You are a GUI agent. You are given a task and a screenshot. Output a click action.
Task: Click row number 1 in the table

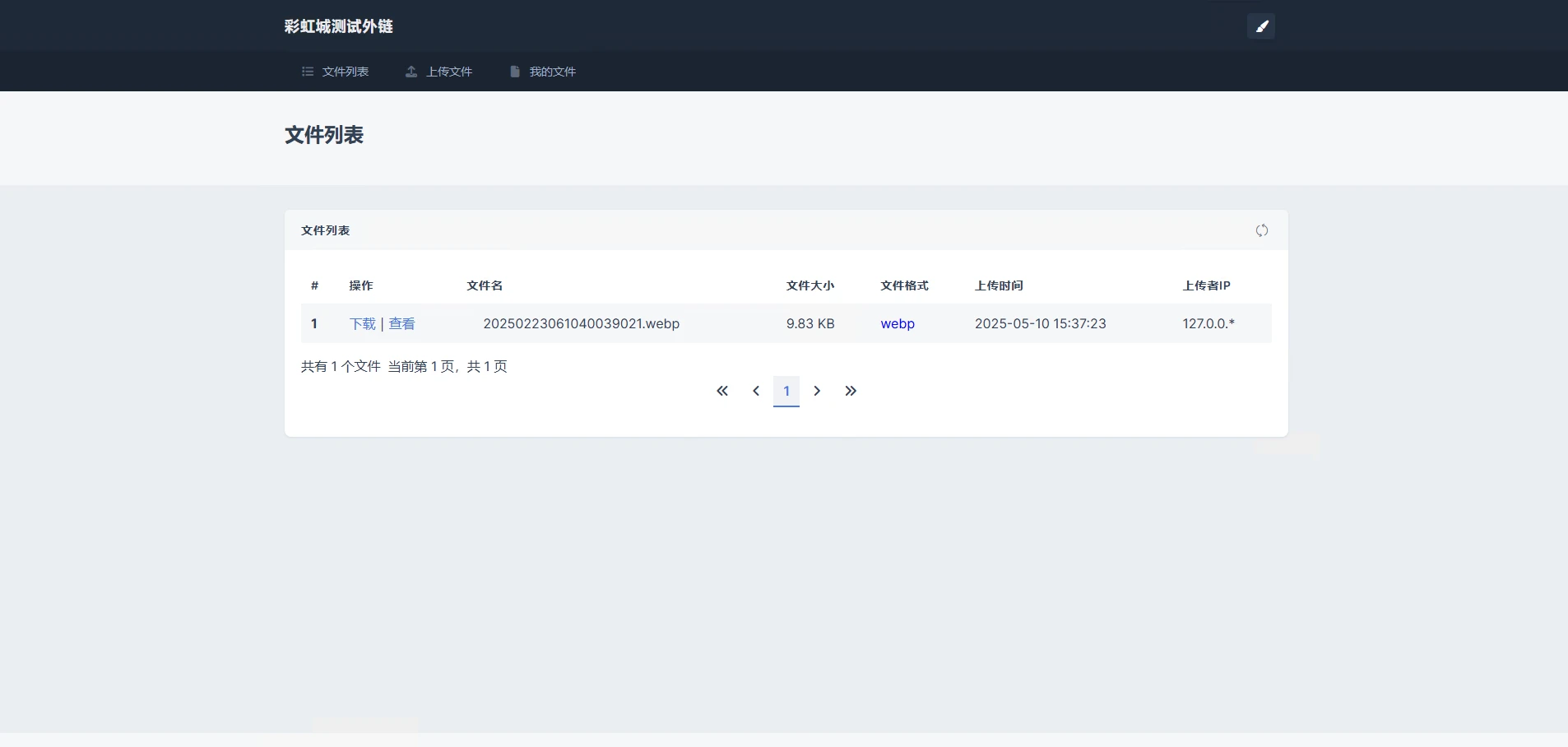tap(313, 324)
